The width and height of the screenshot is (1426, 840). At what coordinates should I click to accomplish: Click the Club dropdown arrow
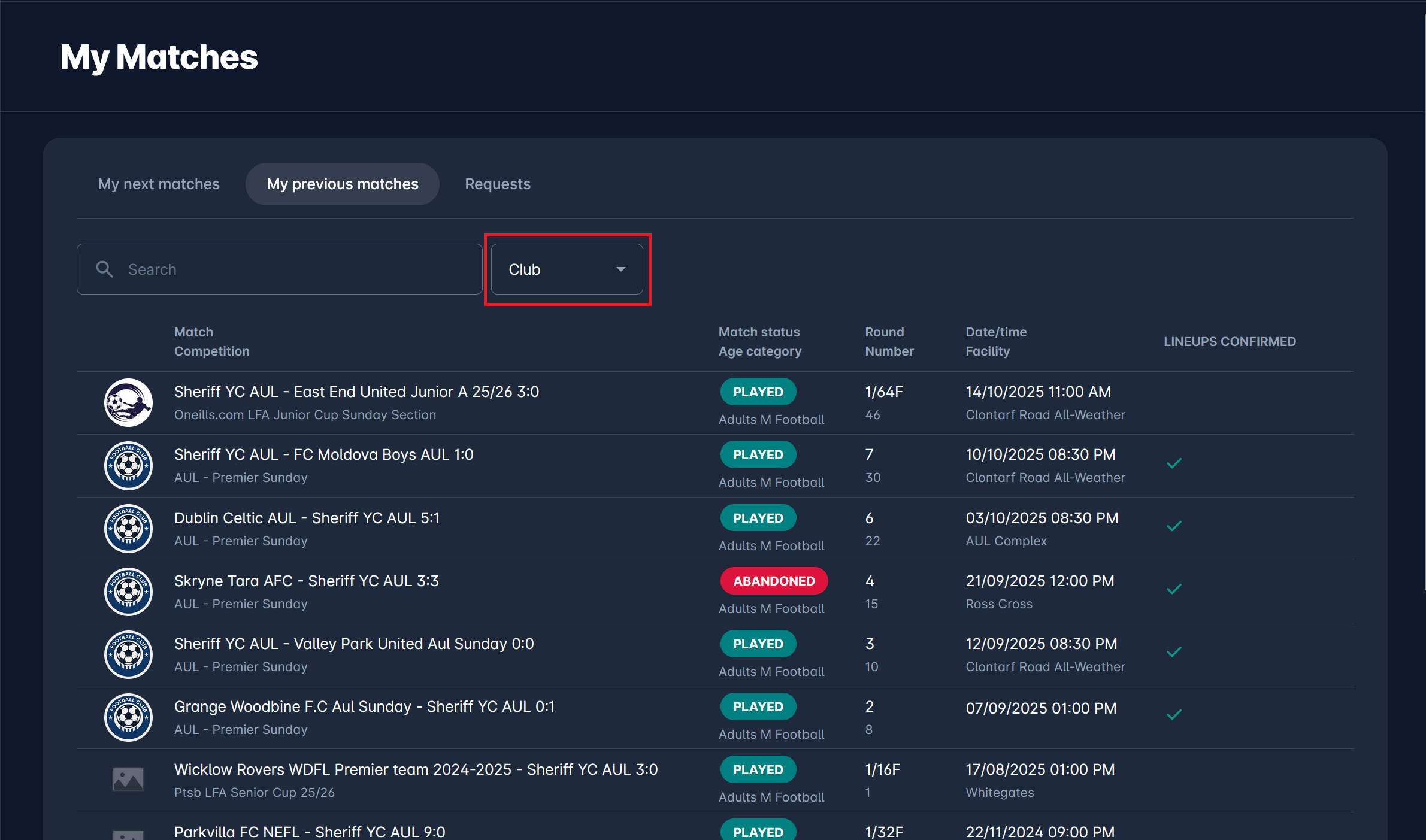(621, 269)
